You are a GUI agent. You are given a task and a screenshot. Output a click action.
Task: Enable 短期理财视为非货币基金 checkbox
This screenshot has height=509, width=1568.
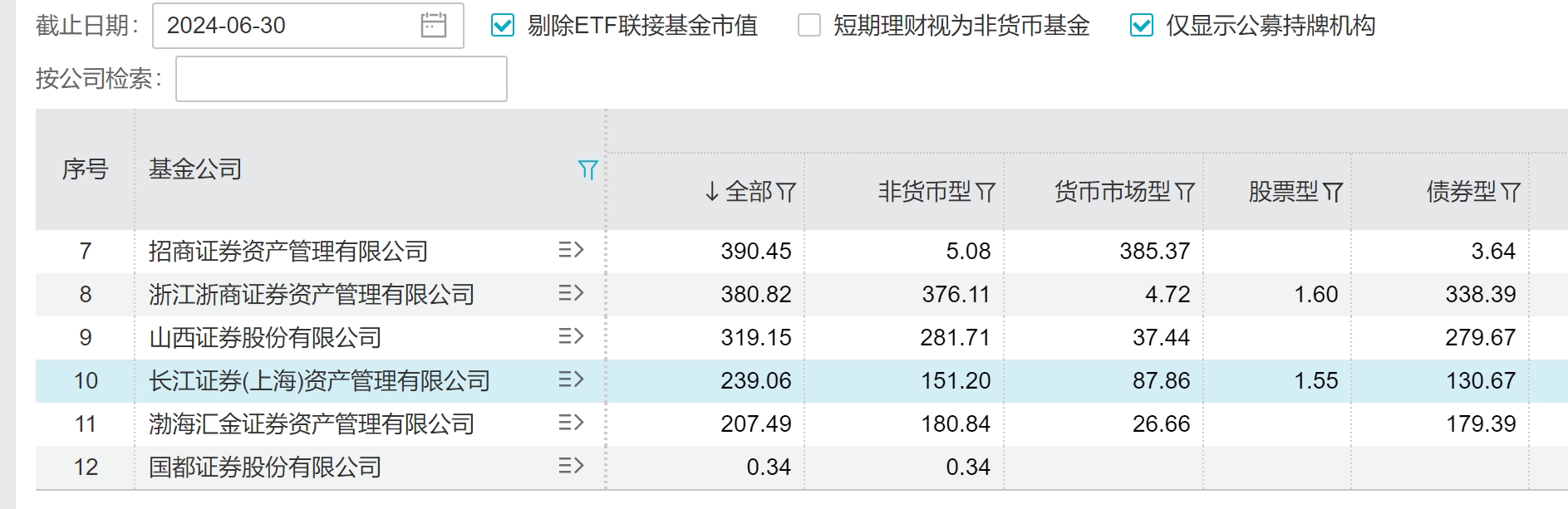click(809, 26)
